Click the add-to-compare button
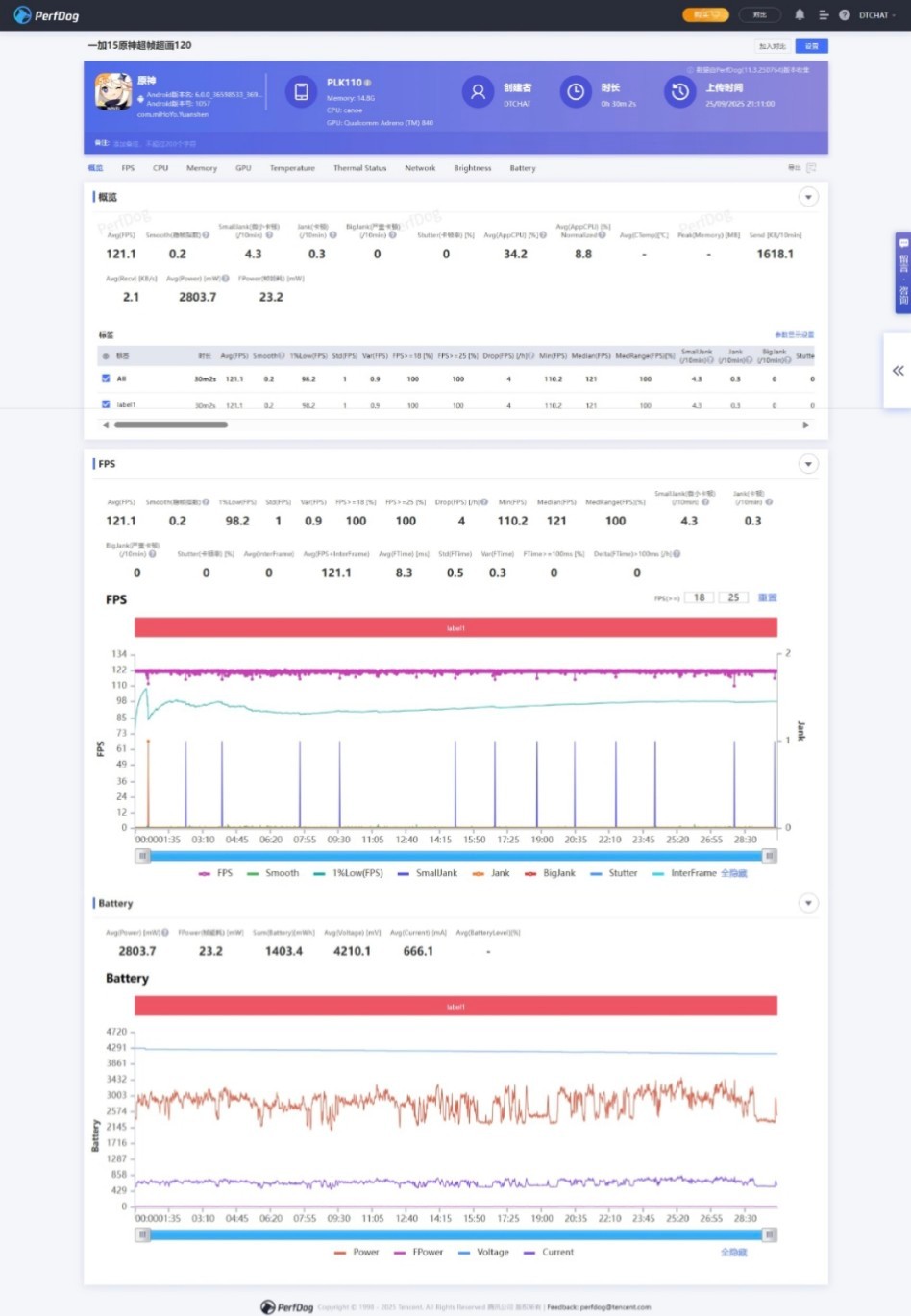Image resolution: width=911 pixels, height=1316 pixels. pos(773,46)
